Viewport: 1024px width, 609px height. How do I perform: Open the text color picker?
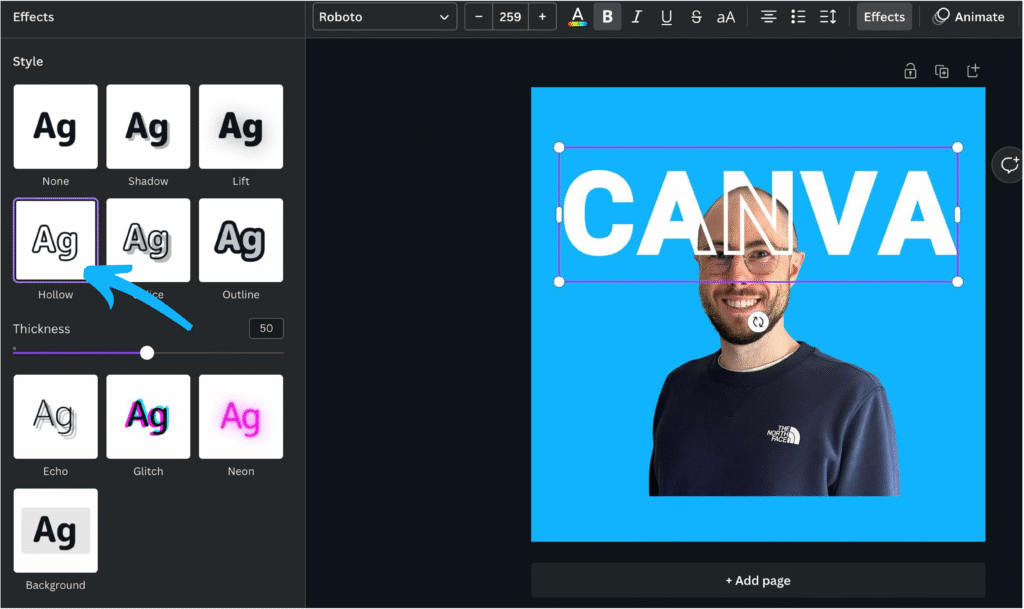point(577,17)
